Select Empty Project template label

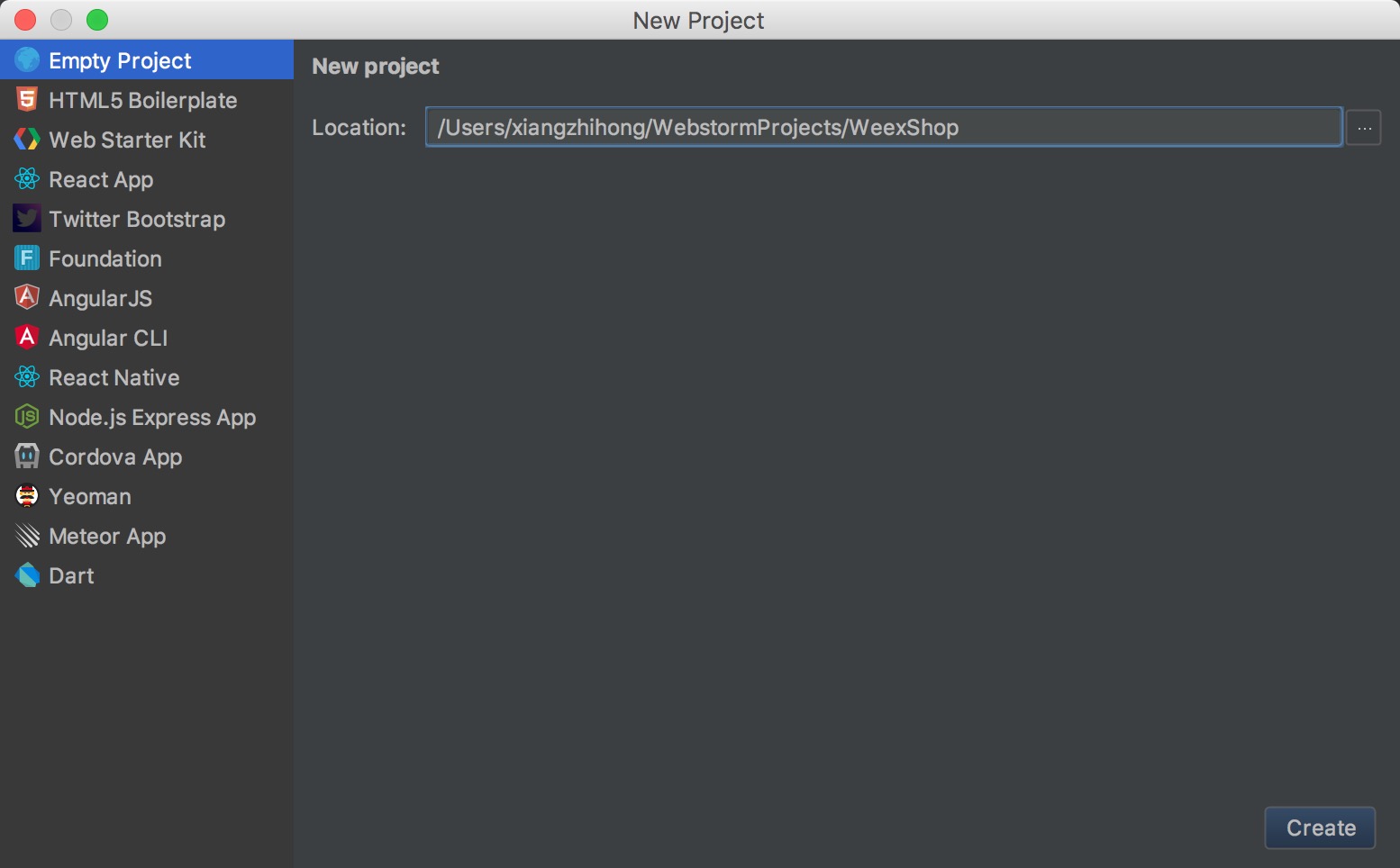pos(120,60)
